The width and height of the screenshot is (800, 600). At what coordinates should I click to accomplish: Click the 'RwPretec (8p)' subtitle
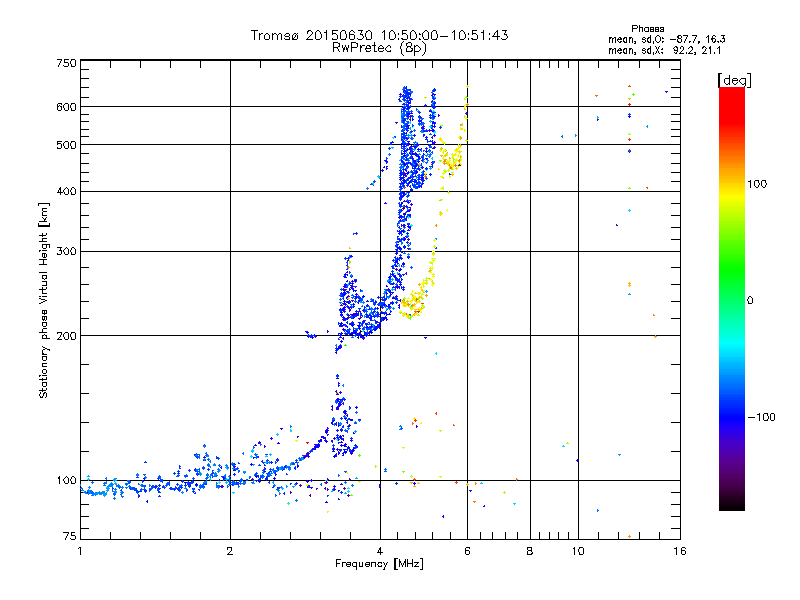coord(380,48)
